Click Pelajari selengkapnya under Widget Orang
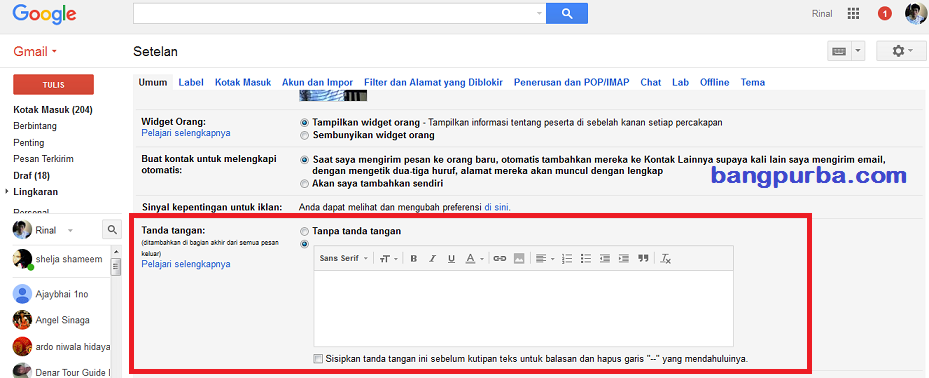 tap(185, 133)
